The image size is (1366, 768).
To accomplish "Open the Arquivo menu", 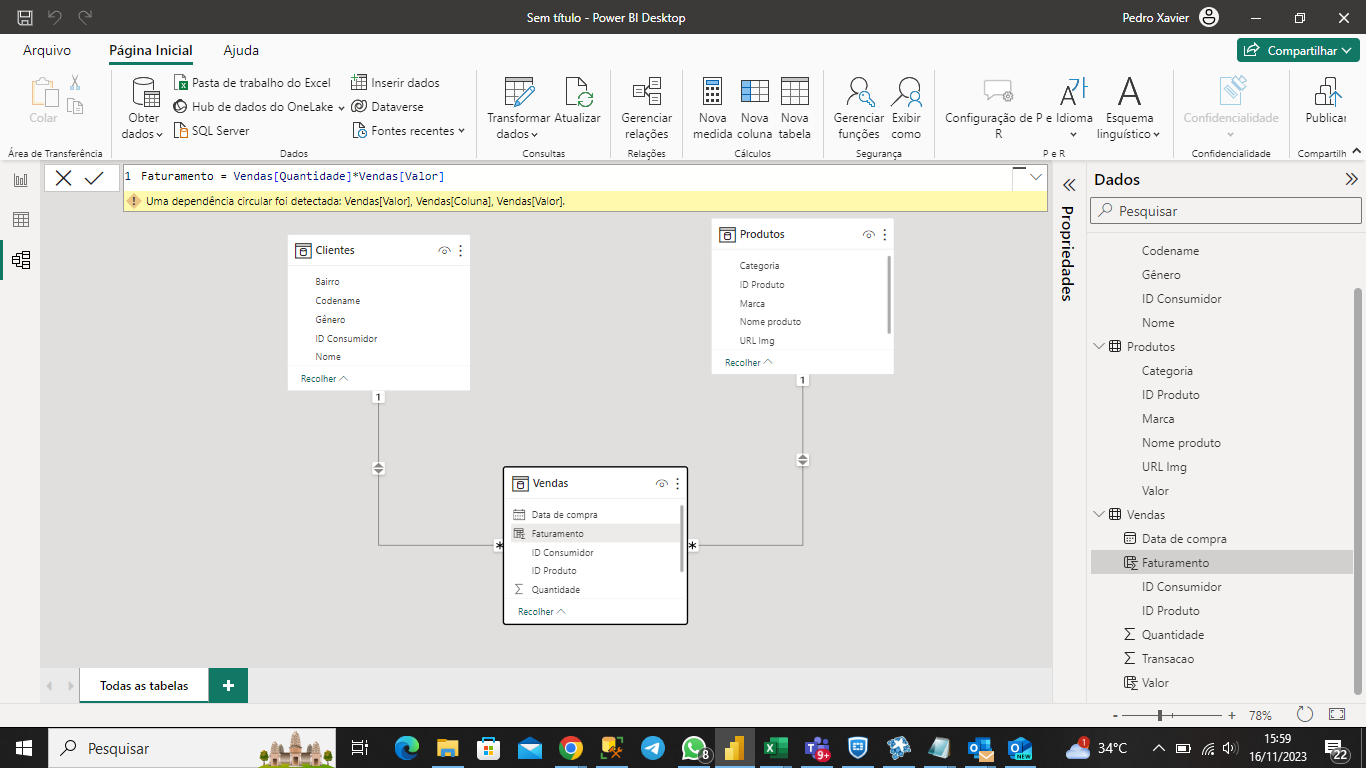I will click(x=47, y=50).
